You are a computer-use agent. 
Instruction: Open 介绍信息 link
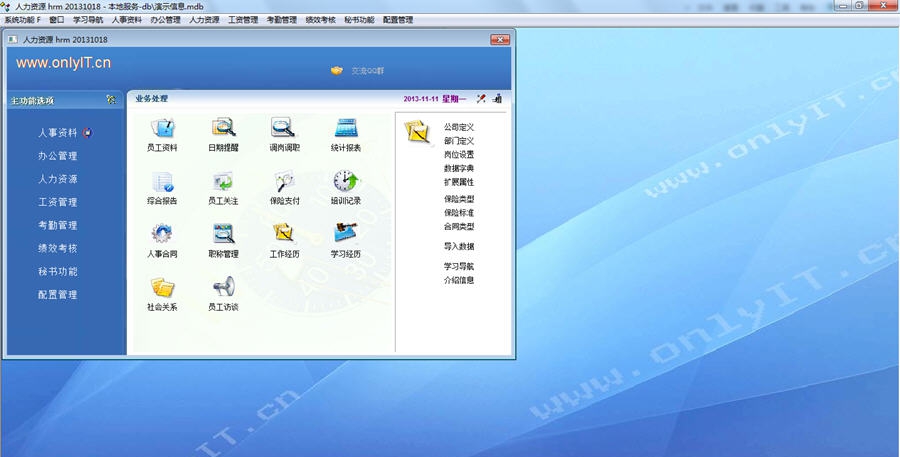(x=459, y=280)
